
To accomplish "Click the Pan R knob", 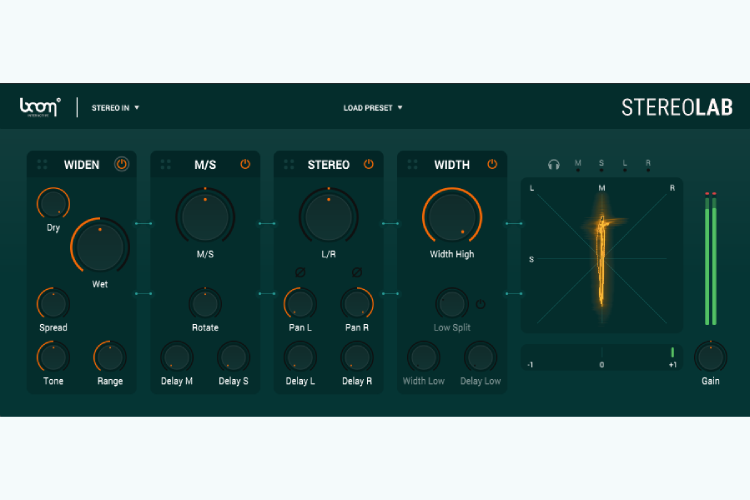I will click(357, 304).
